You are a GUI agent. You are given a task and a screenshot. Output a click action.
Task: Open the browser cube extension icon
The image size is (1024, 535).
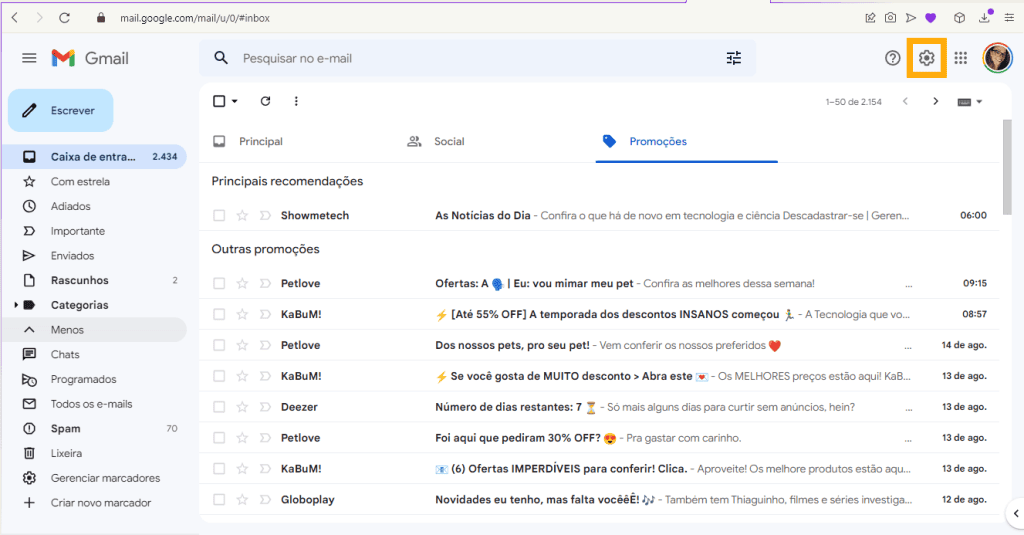click(959, 18)
